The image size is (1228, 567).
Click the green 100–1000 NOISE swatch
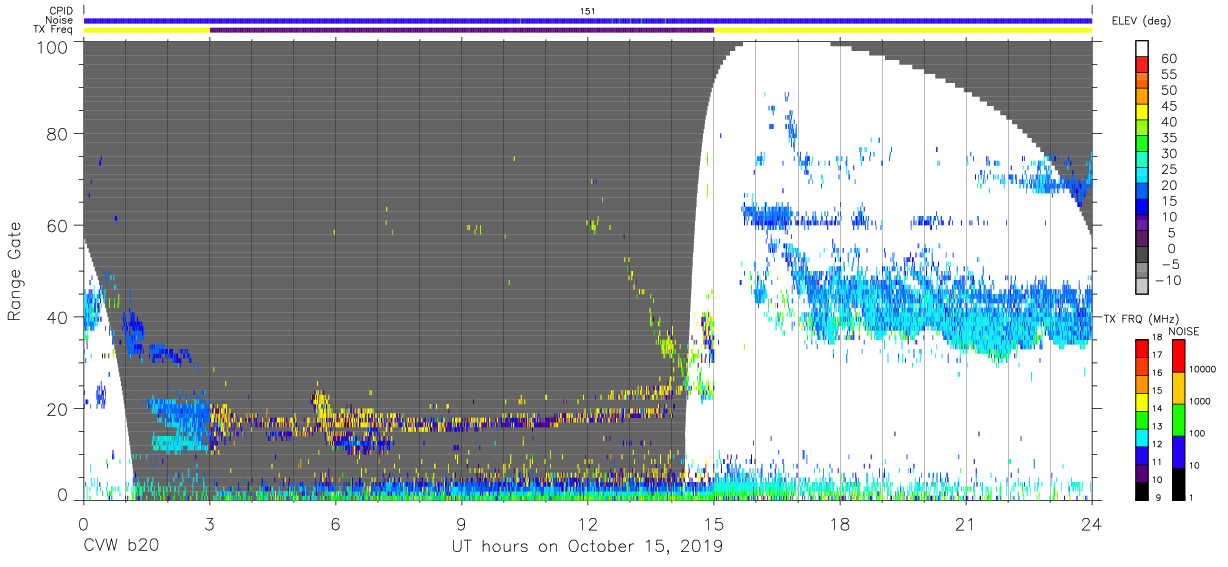(1178, 419)
